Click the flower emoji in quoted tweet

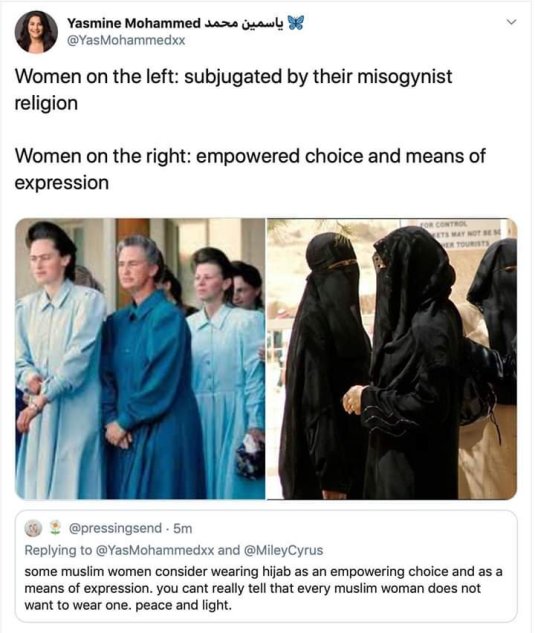pyautogui.click(x=55, y=528)
